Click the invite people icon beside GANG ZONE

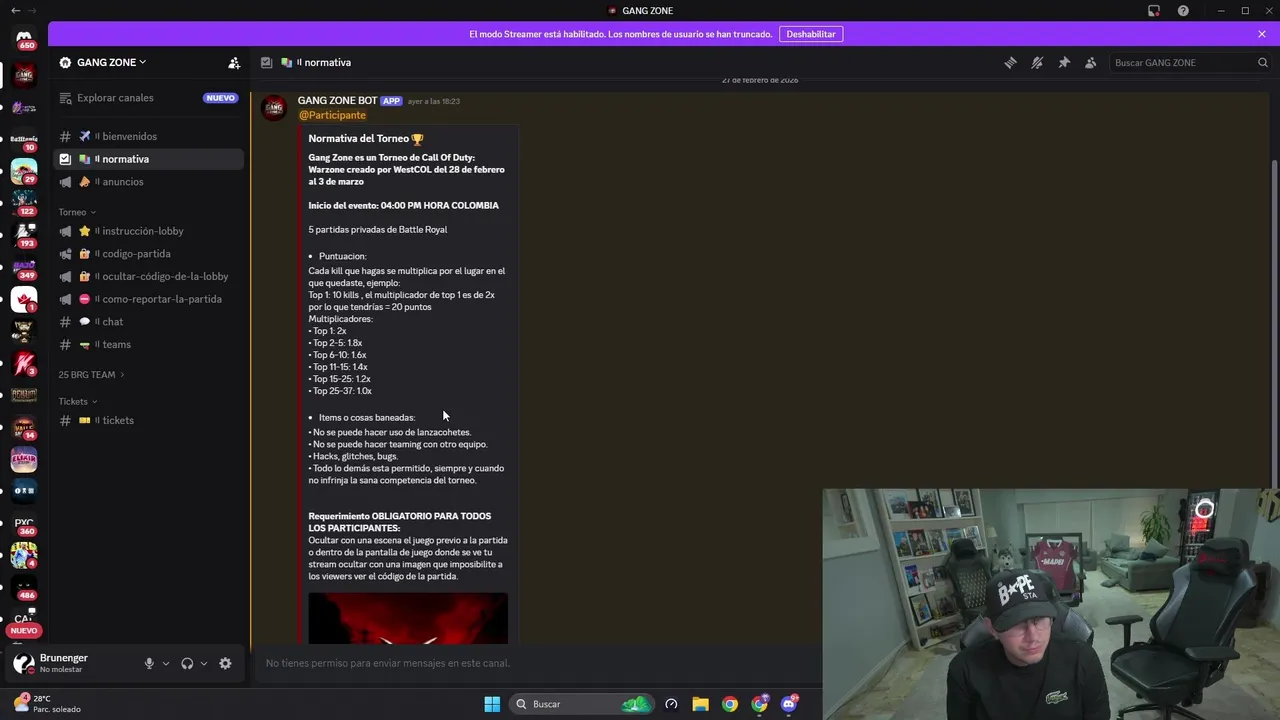pyautogui.click(x=234, y=62)
